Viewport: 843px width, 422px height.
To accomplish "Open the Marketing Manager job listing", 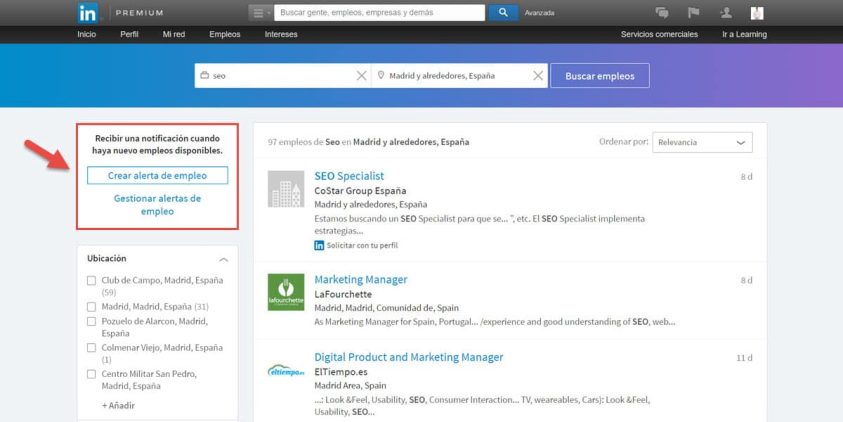I will 361,280.
